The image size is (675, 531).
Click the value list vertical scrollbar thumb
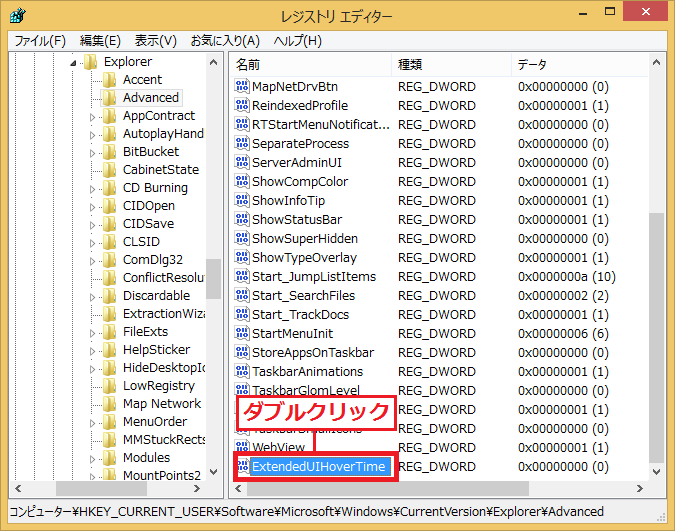pos(656,338)
